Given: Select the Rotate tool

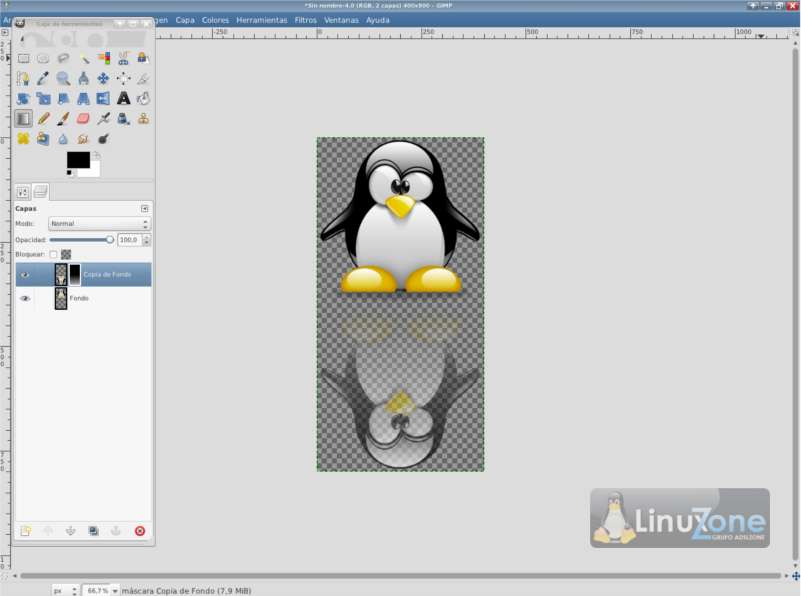Looking at the screenshot, I should [23, 98].
